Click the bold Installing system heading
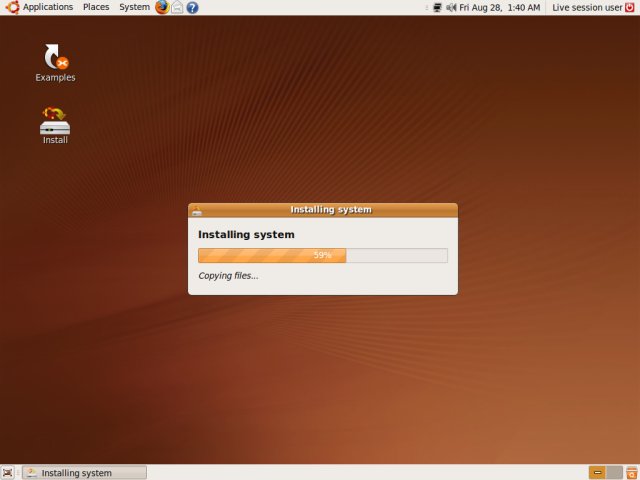The height and width of the screenshot is (480, 640). click(x=246, y=235)
